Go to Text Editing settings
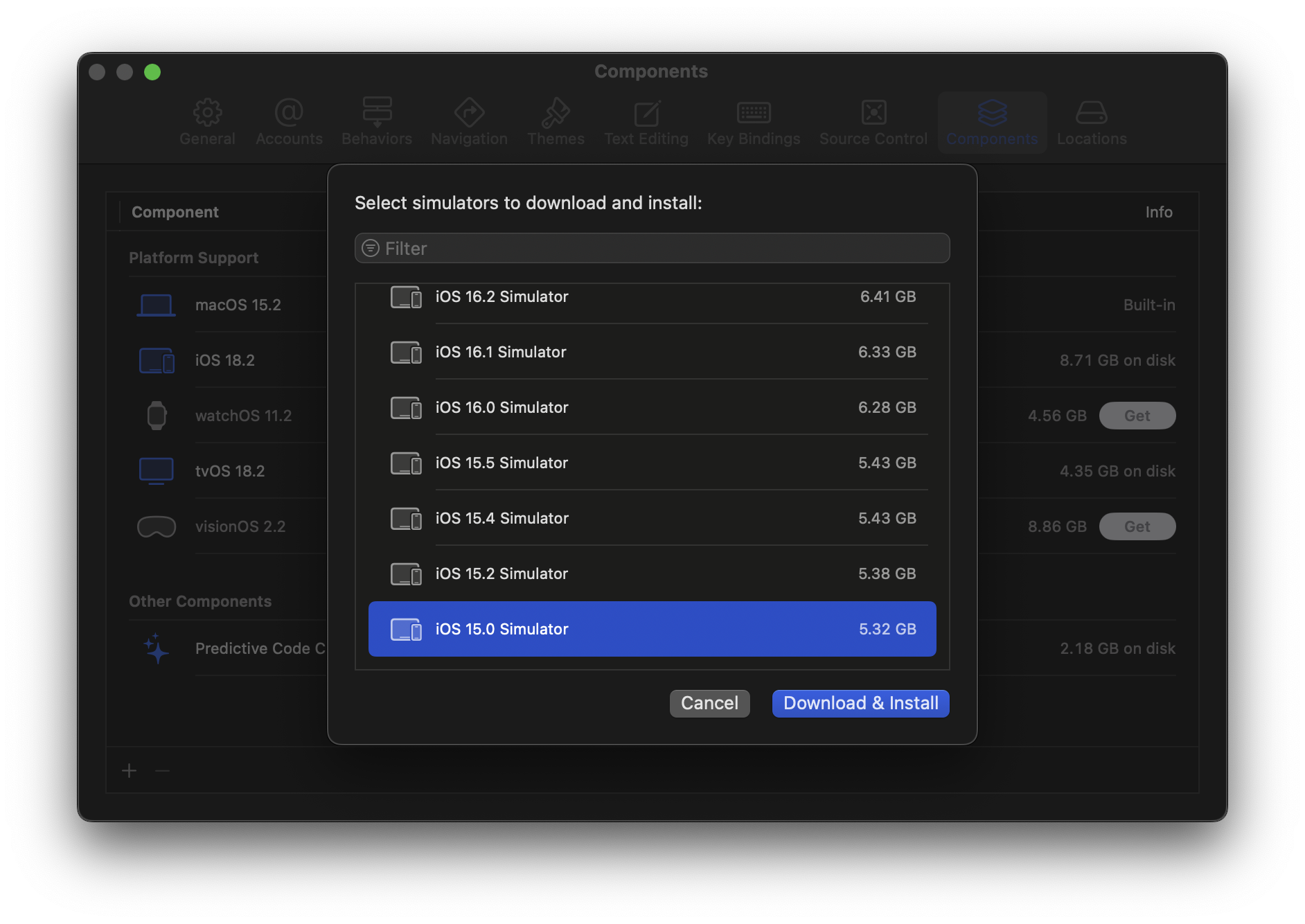This screenshot has height=924, width=1305. (646, 122)
